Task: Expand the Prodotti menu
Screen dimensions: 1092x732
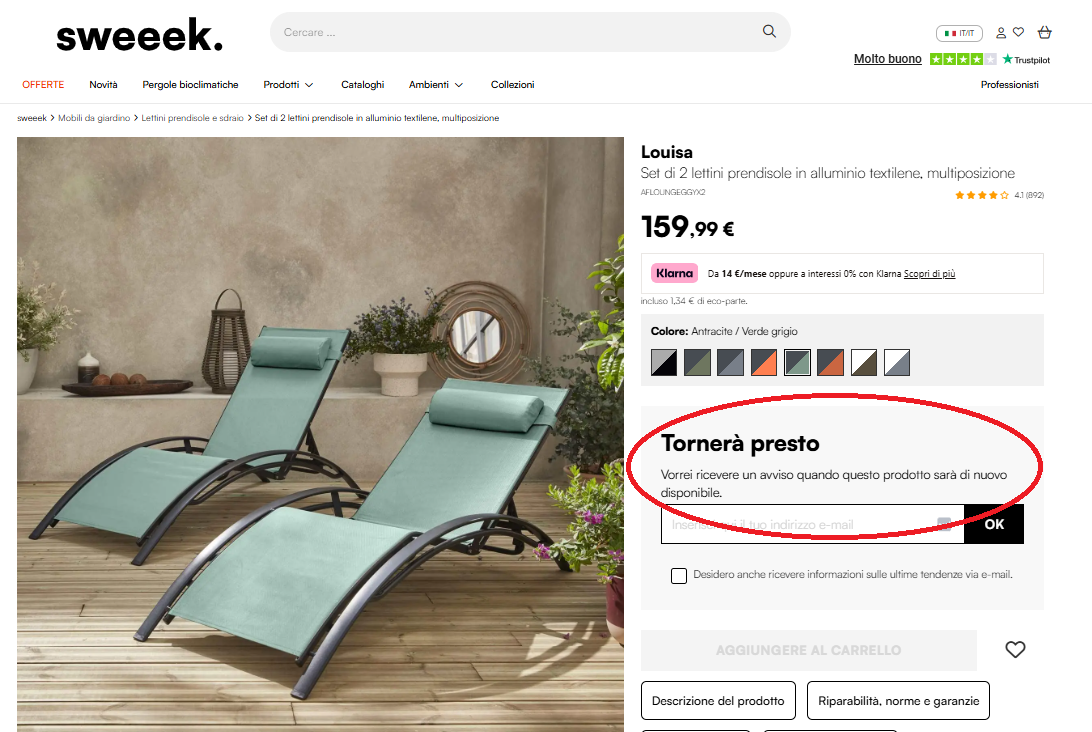Action: [288, 84]
